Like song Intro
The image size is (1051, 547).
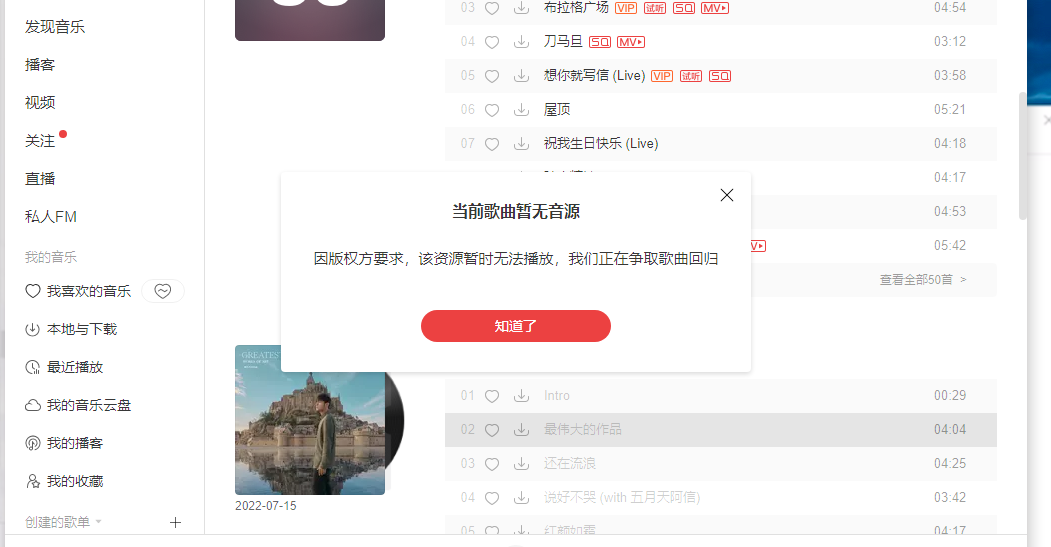(492, 396)
